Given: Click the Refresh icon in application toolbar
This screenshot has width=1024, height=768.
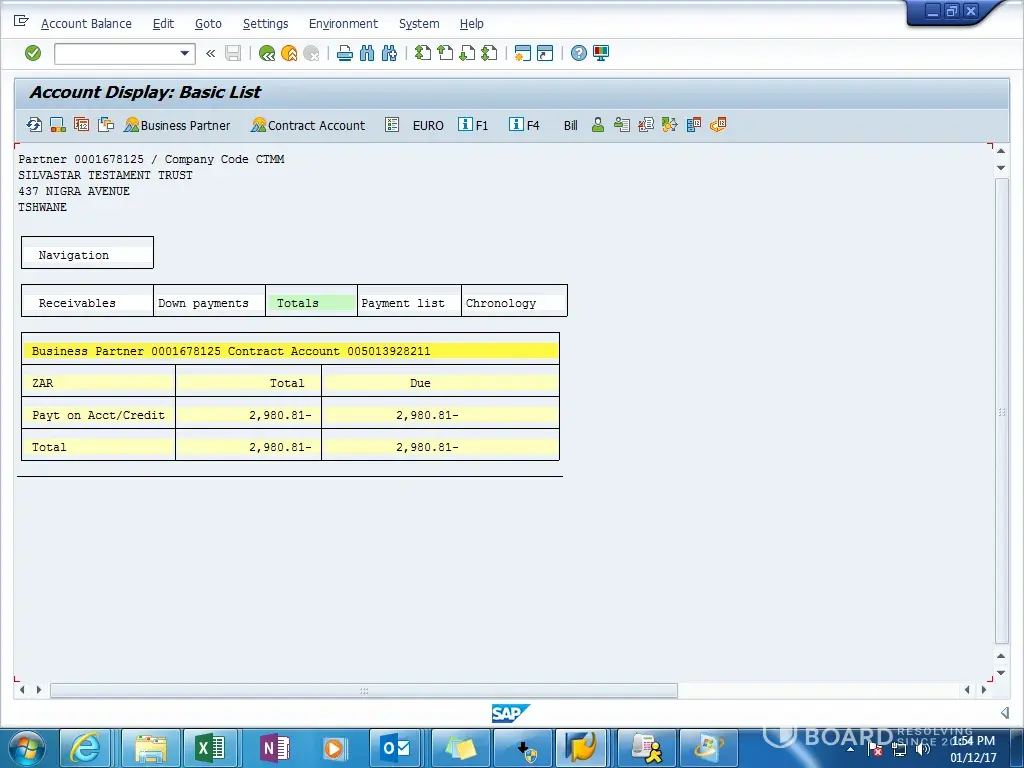Looking at the screenshot, I should click(x=34, y=125).
